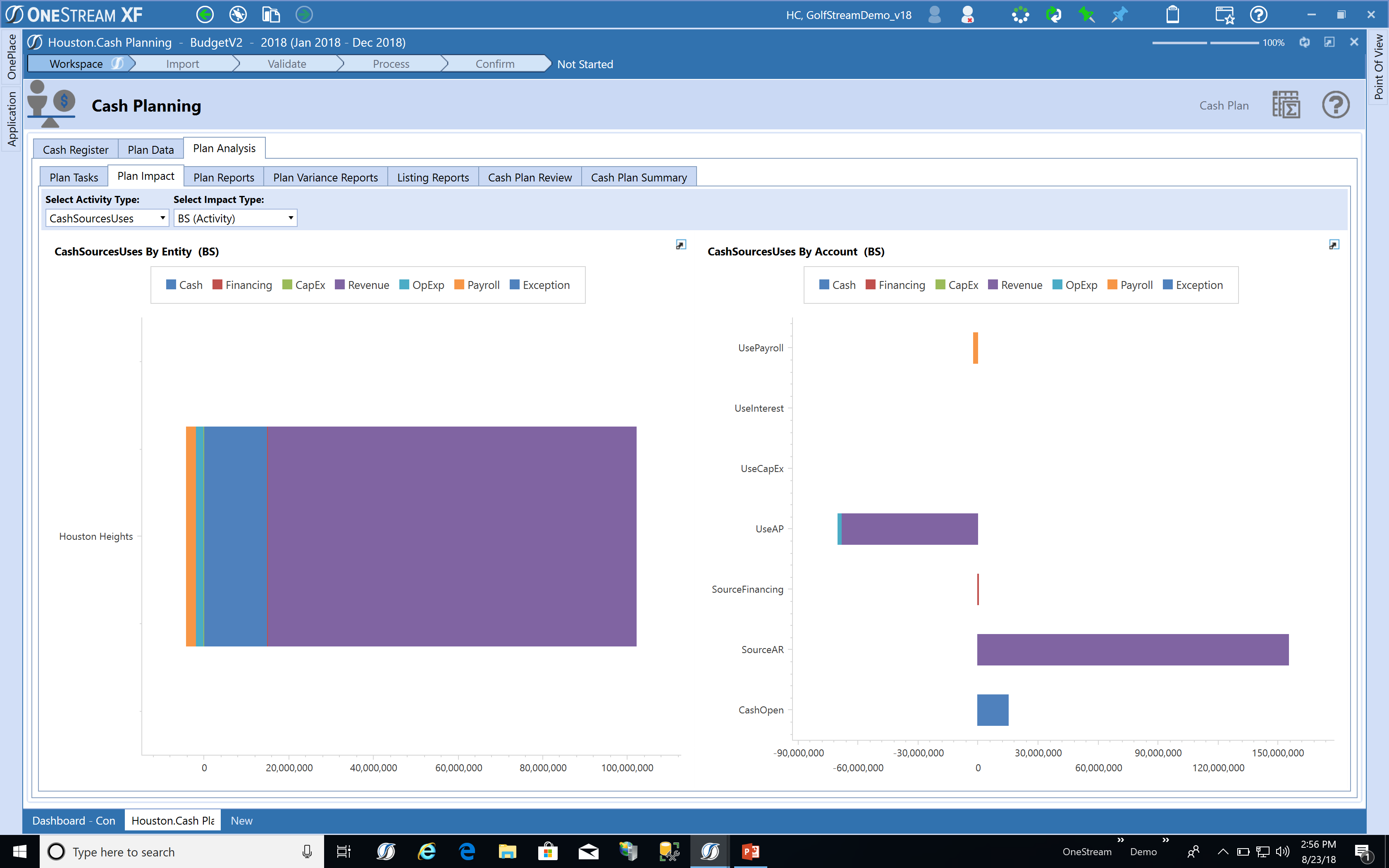The width and height of the screenshot is (1389, 868).
Task: Toggle Cash legend item in Entity chart
Action: coord(184,285)
